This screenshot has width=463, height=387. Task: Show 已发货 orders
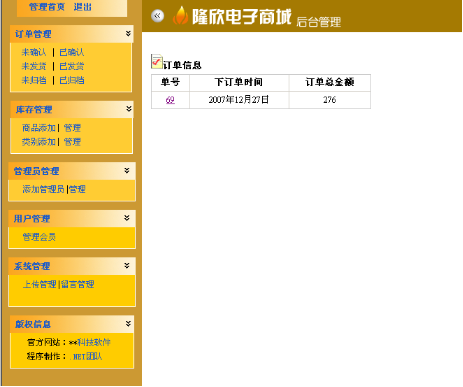[72, 66]
